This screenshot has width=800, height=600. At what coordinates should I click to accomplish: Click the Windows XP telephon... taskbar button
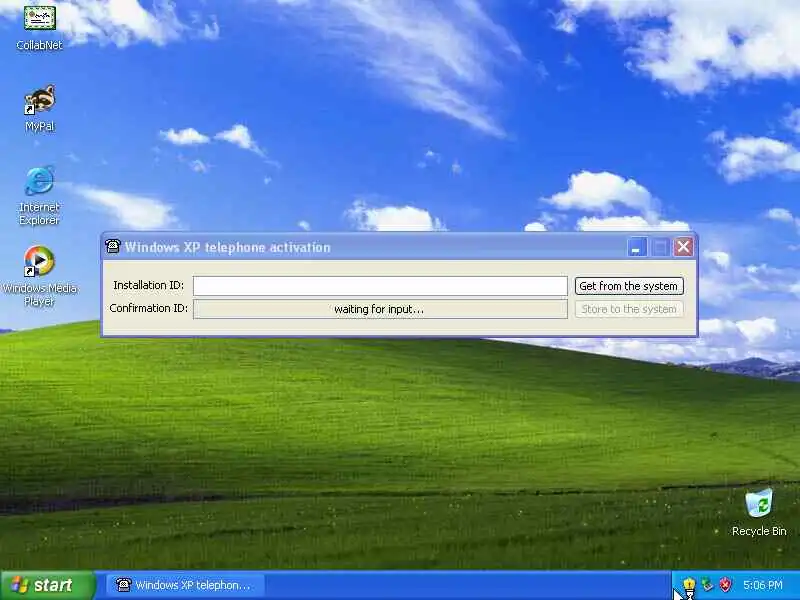point(186,585)
